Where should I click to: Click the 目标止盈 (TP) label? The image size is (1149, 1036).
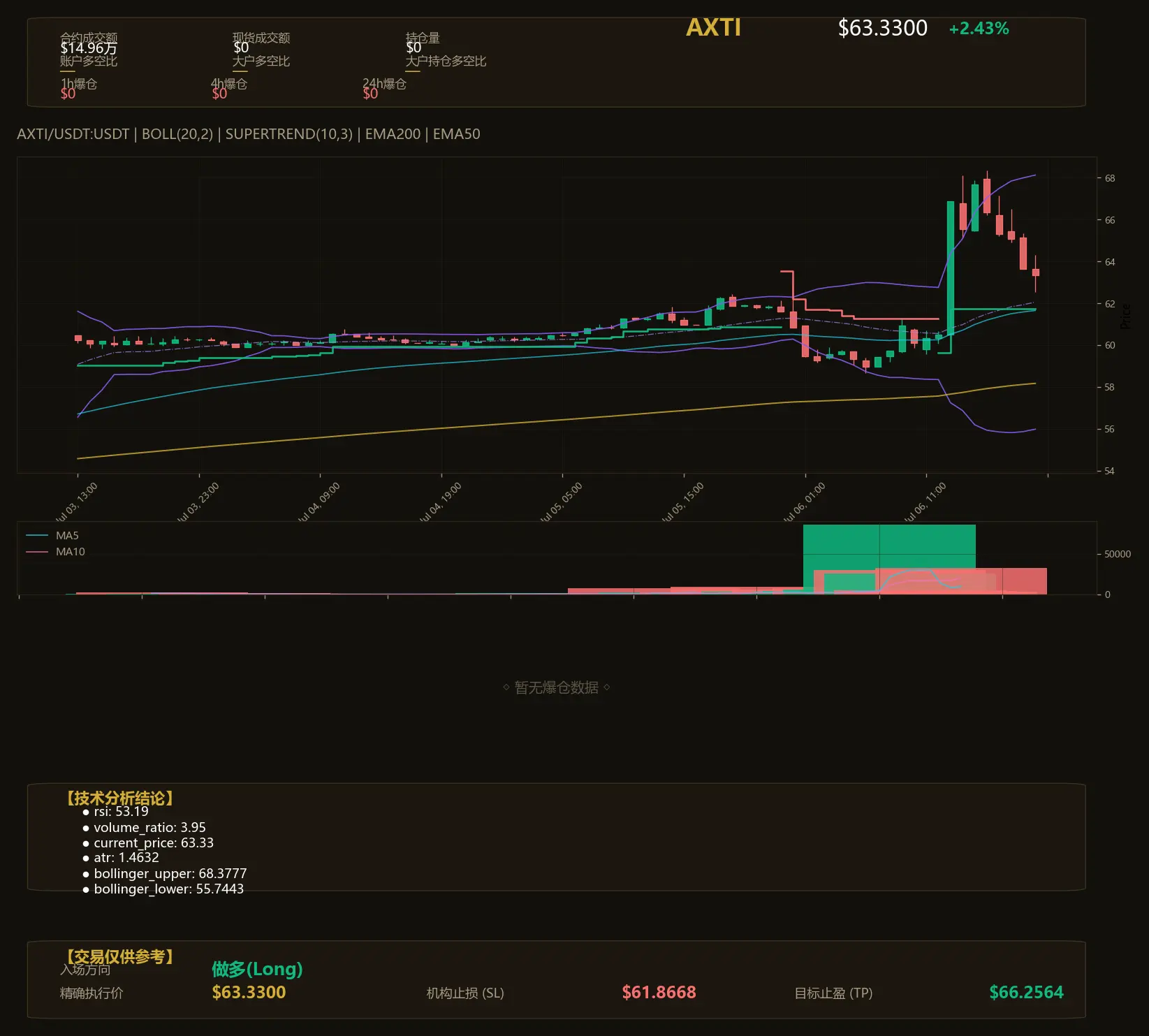click(833, 993)
